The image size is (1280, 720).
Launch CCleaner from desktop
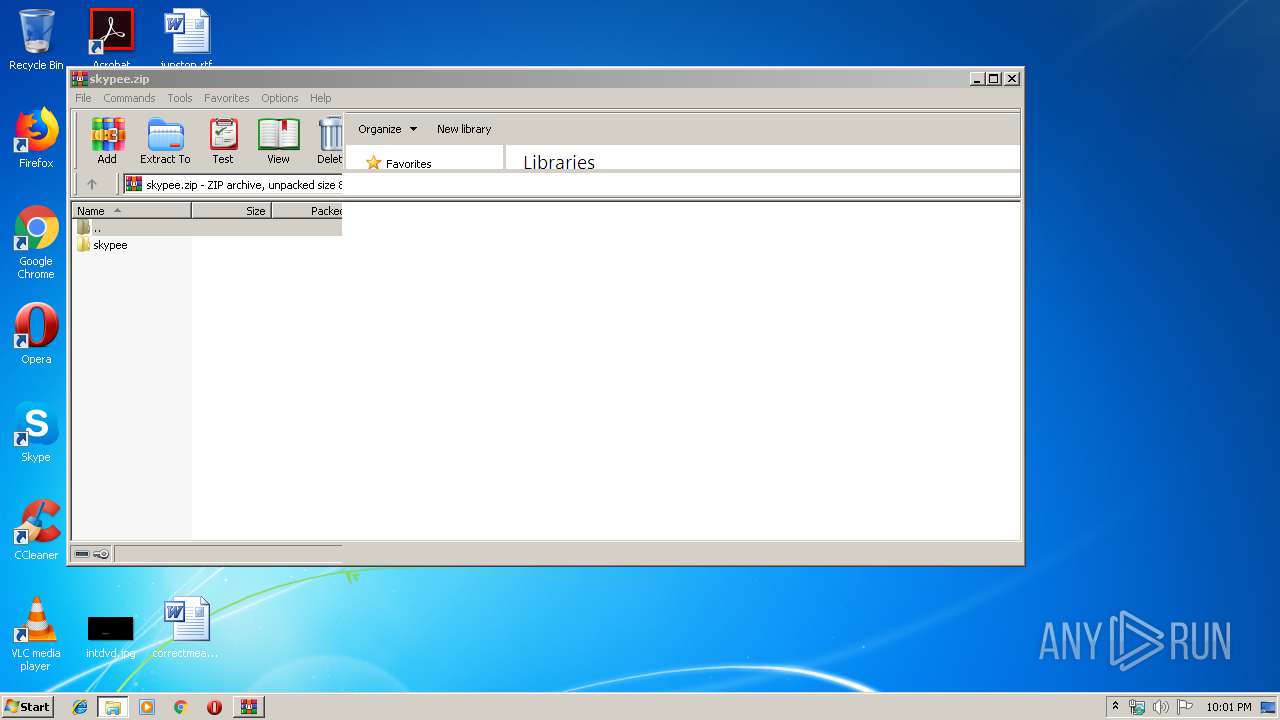(36, 530)
